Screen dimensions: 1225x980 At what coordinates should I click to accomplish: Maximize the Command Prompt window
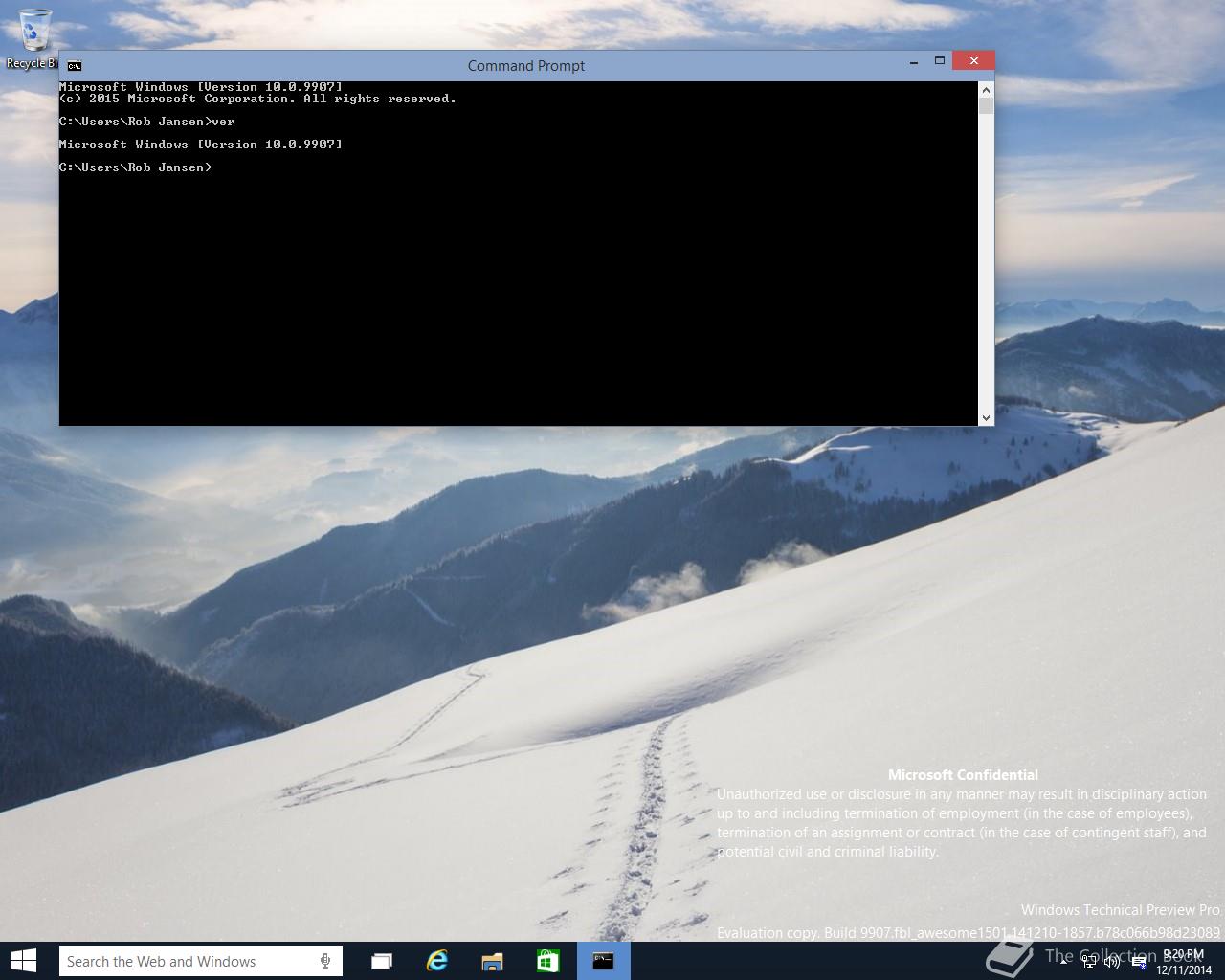click(x=940, y=61)
